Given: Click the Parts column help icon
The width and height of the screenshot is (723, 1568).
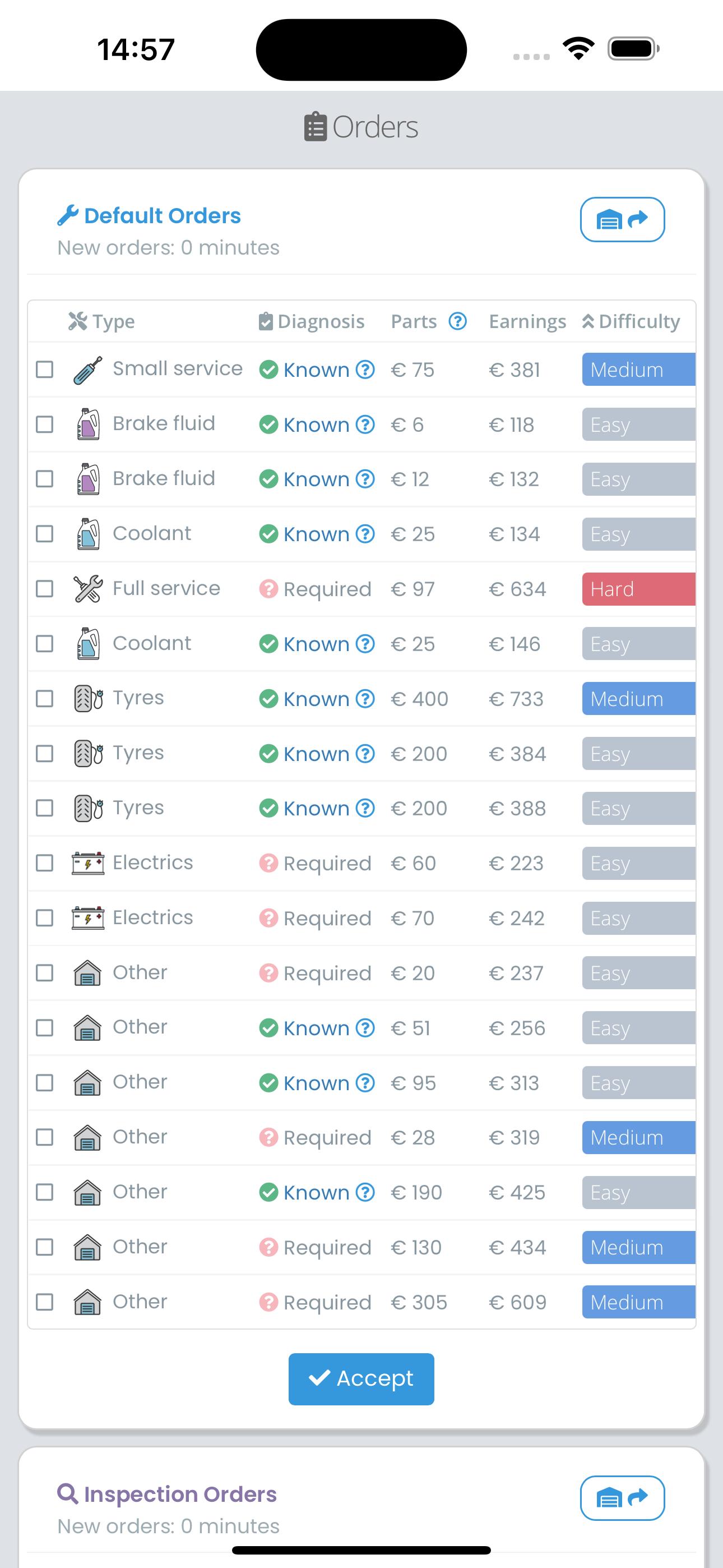Looking at the screenshot, I should tap(458, 321).
